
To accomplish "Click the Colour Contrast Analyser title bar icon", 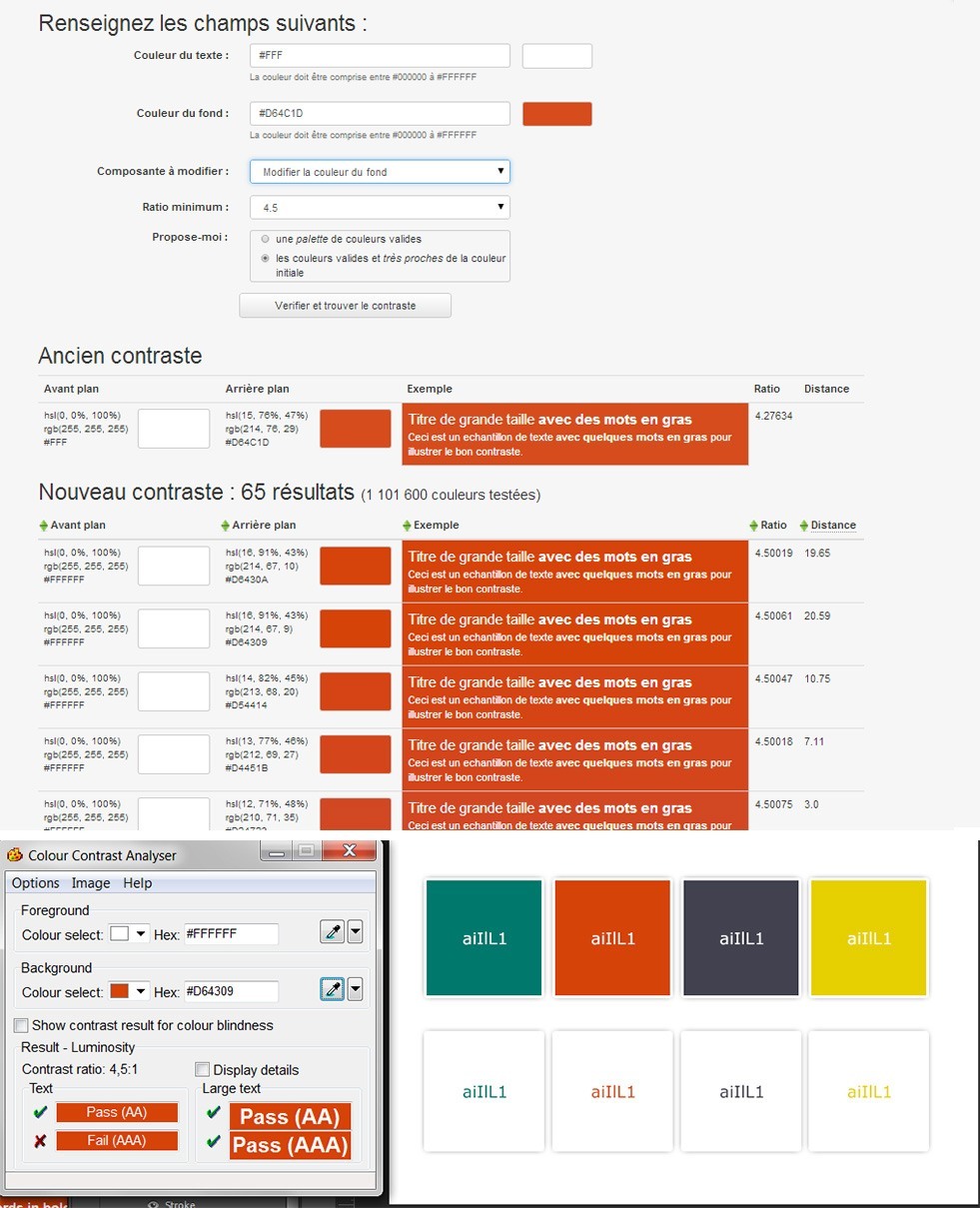I will click(15, 855).
